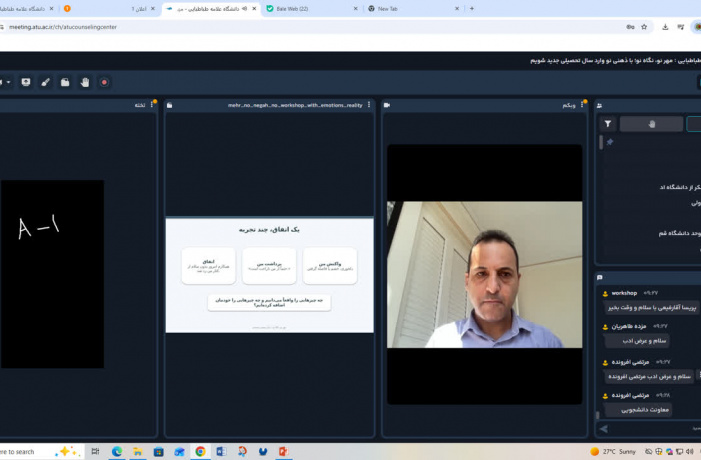The width and height of the screenshot is (701, 460).
Task: Open options dots beside Morteza's greeting message
Action: click(x=700, y=375)
